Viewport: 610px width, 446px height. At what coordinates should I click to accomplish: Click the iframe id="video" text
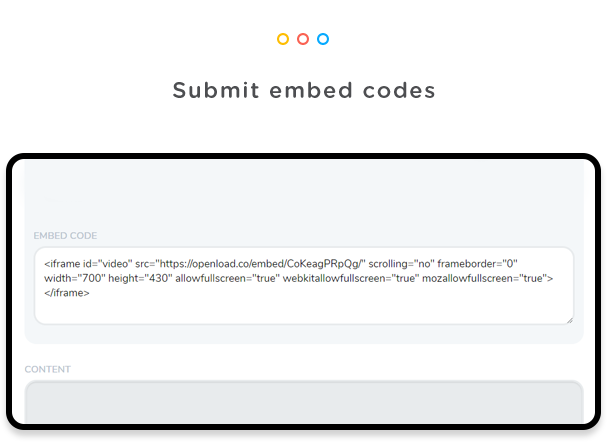click(88, 264)
